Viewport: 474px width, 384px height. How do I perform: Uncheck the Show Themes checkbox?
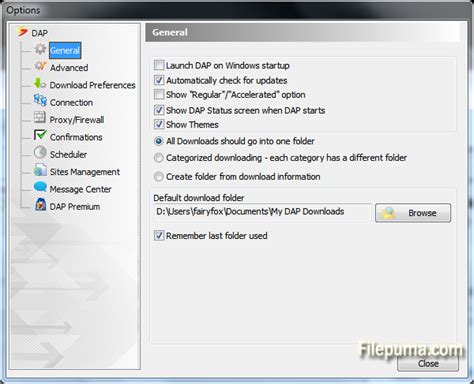tap(159, 124)
